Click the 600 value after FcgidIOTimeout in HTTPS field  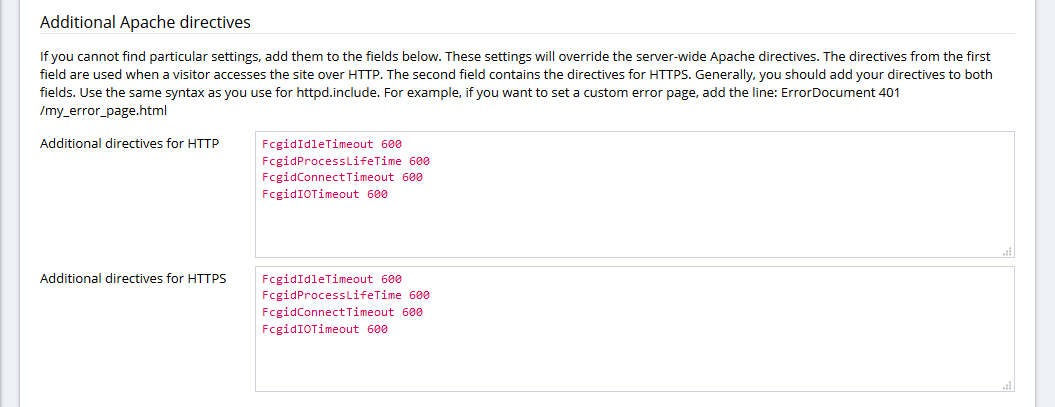pyautogui.click(x=377, y=329)
